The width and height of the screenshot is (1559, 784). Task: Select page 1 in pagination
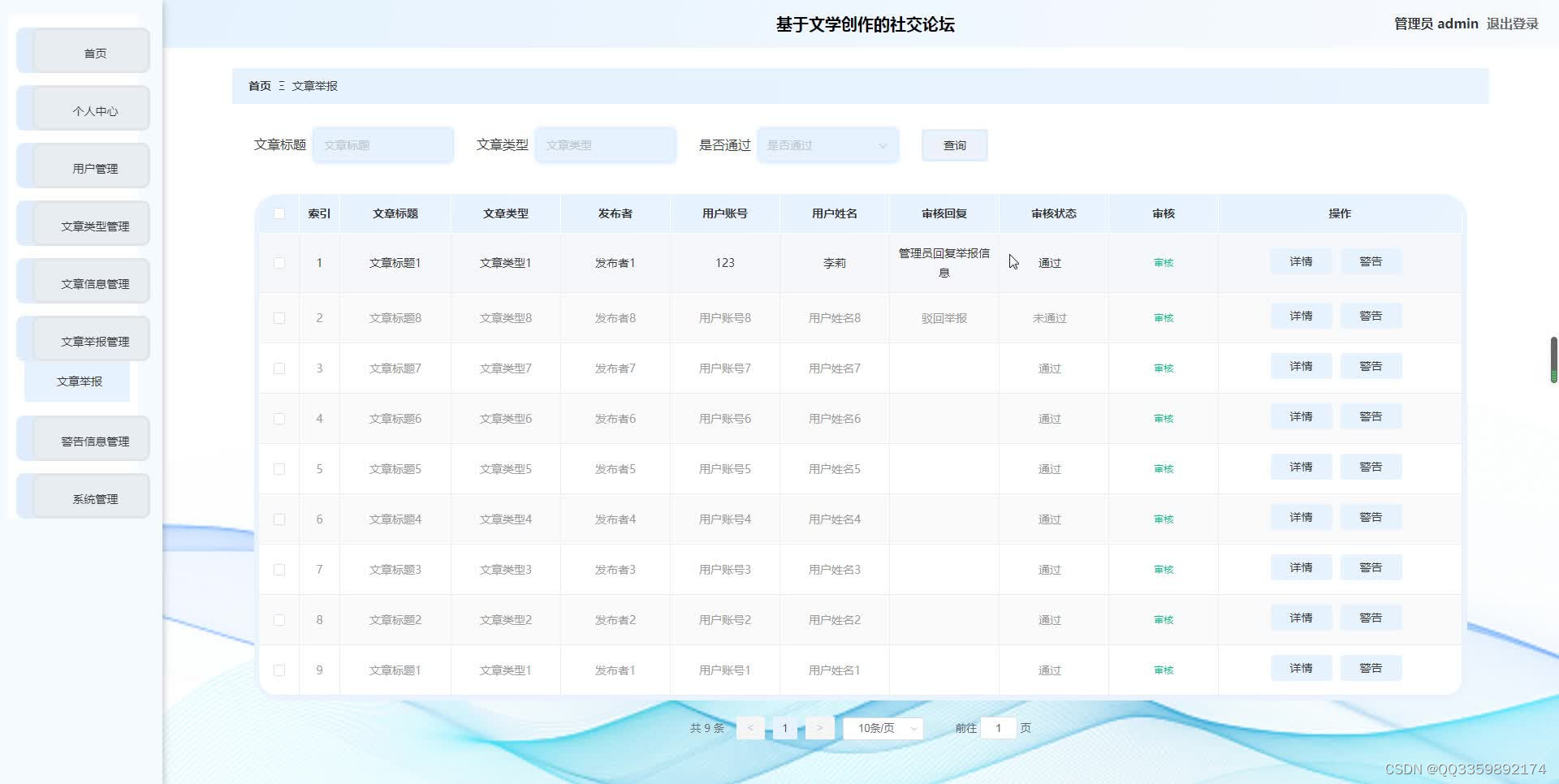point(784,728)
